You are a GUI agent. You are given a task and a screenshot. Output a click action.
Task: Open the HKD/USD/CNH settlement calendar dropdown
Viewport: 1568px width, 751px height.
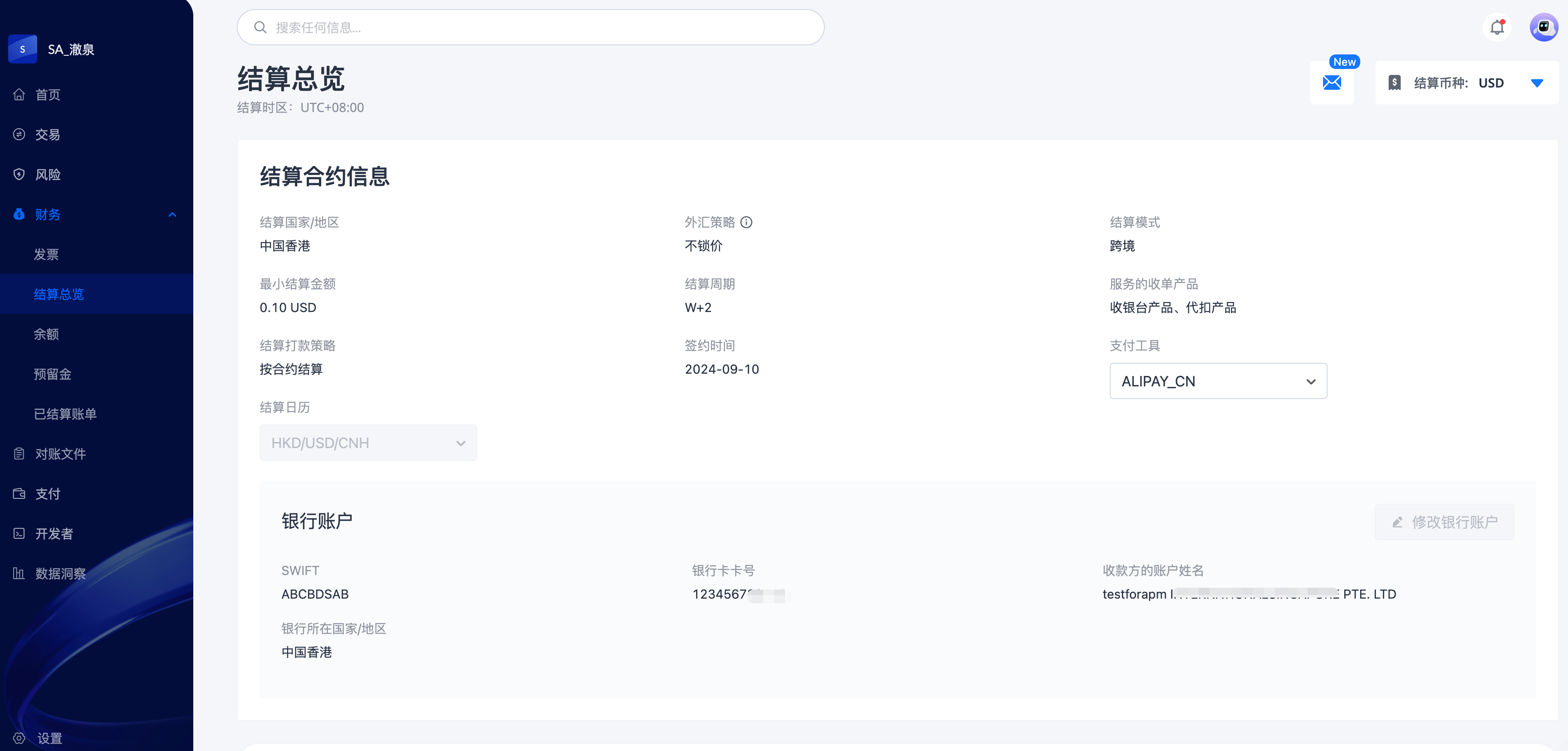pos(367,443)
